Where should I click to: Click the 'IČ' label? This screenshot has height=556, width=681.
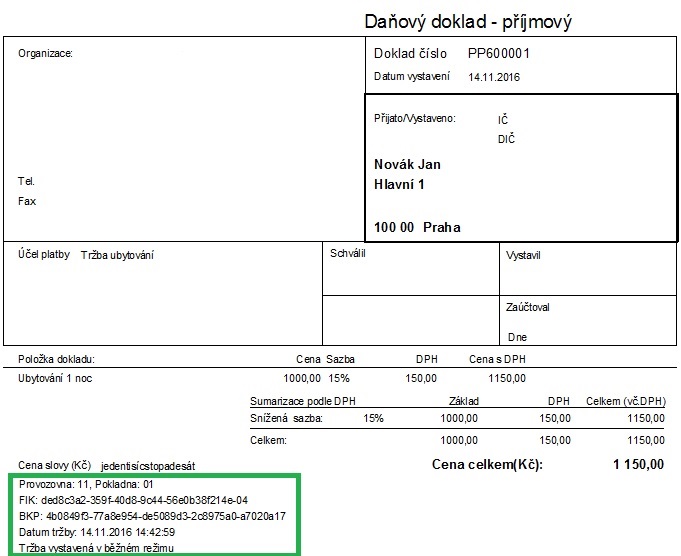click(x=503, y=119)
